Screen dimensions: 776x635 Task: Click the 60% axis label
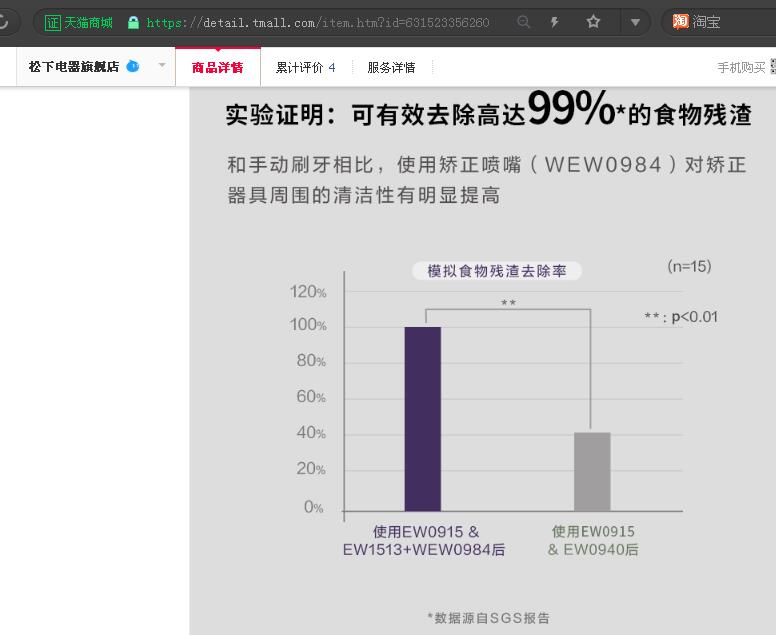(311, 396)
